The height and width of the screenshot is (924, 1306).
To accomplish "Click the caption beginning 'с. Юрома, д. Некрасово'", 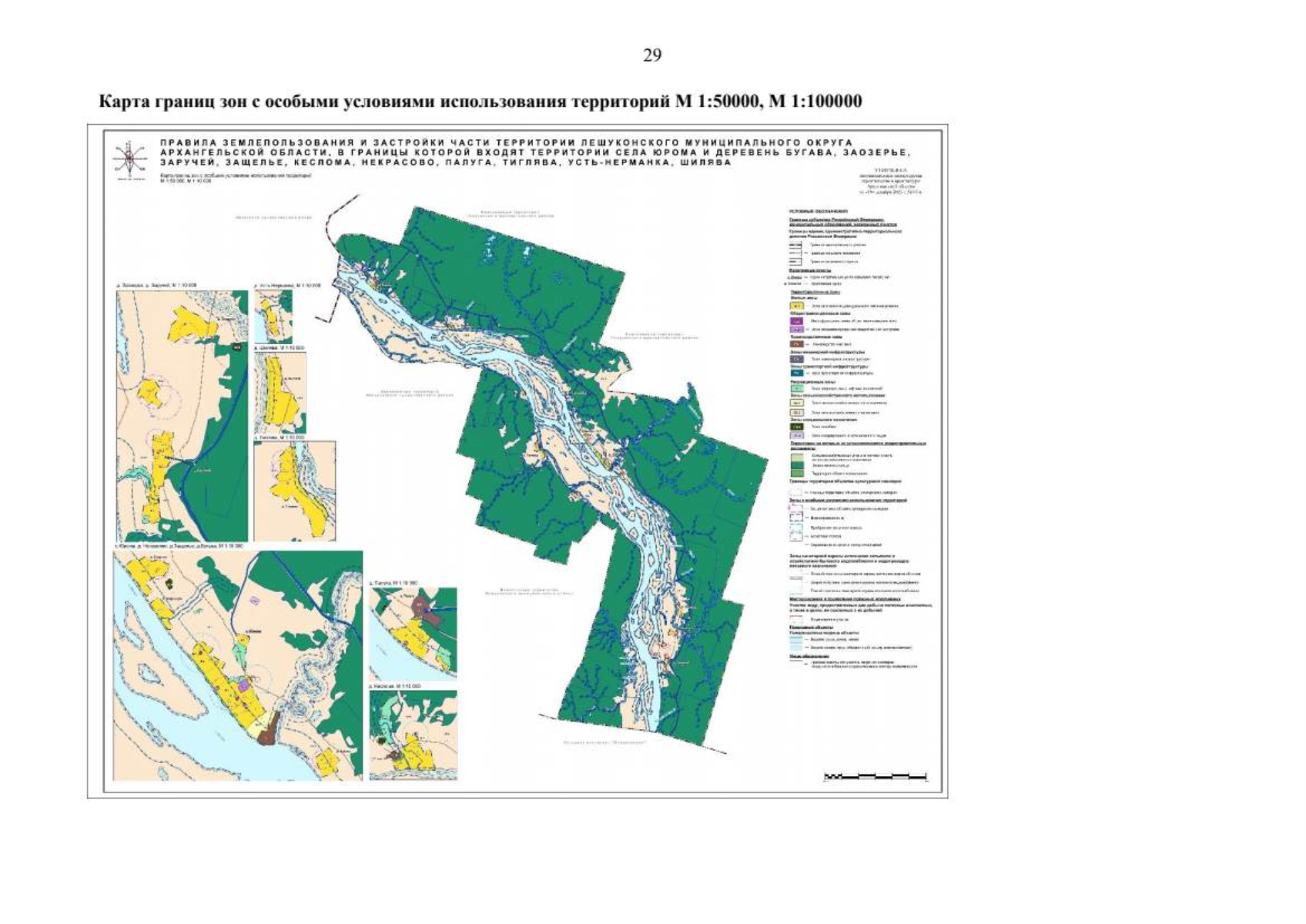I will [179, 545].
